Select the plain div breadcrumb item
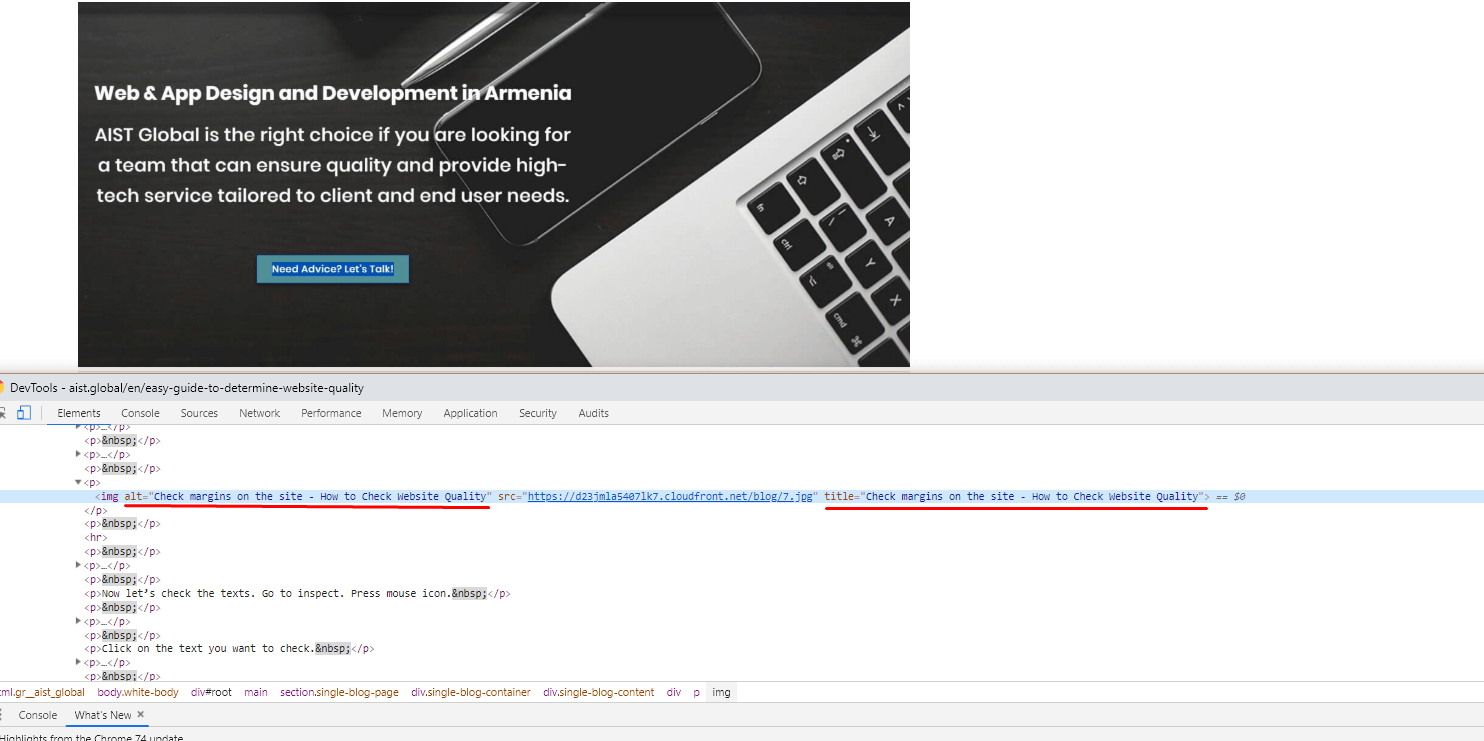This screenshot has height=741, width=1484. pos(674,692)
